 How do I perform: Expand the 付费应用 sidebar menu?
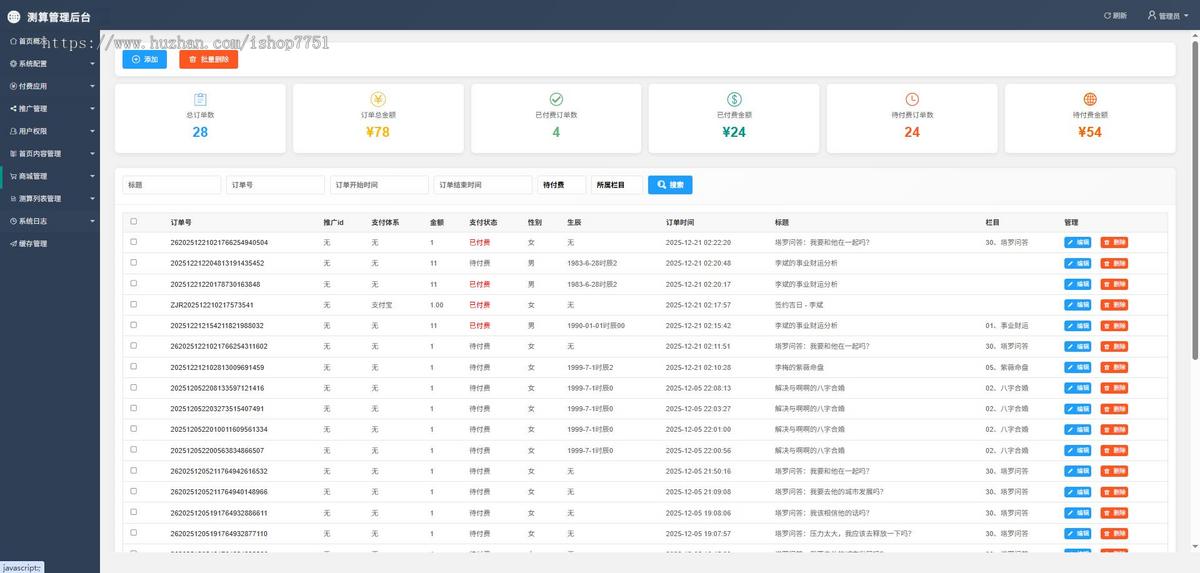50,86
